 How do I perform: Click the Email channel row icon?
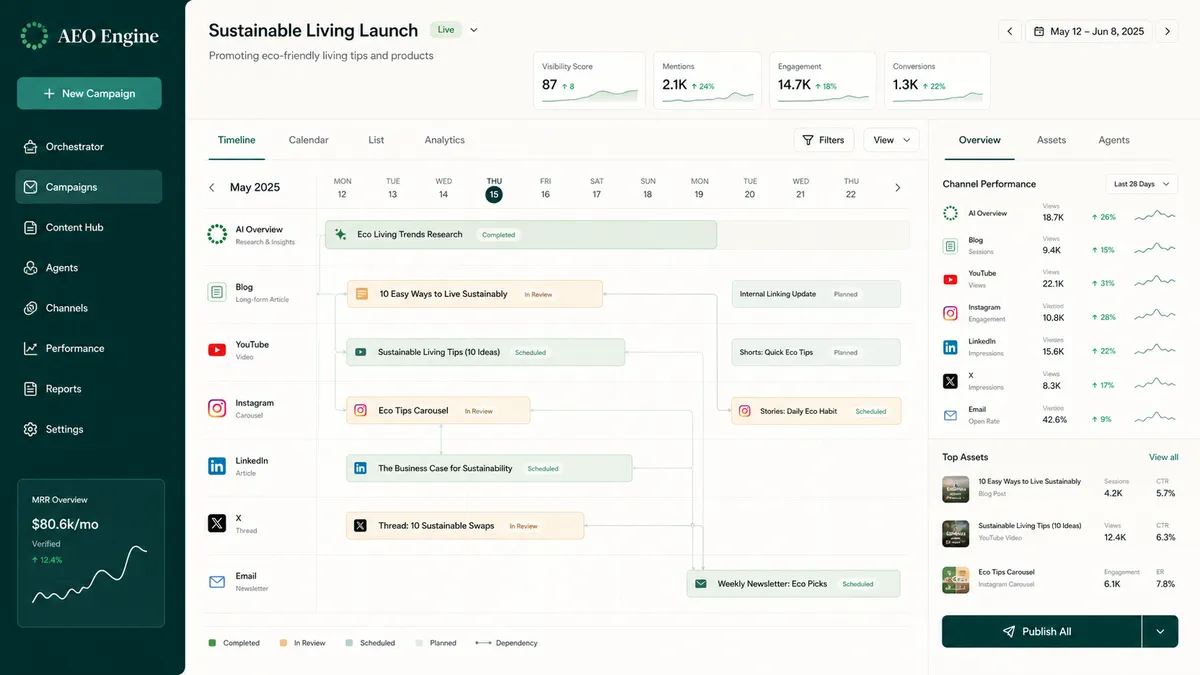[217, 581]
